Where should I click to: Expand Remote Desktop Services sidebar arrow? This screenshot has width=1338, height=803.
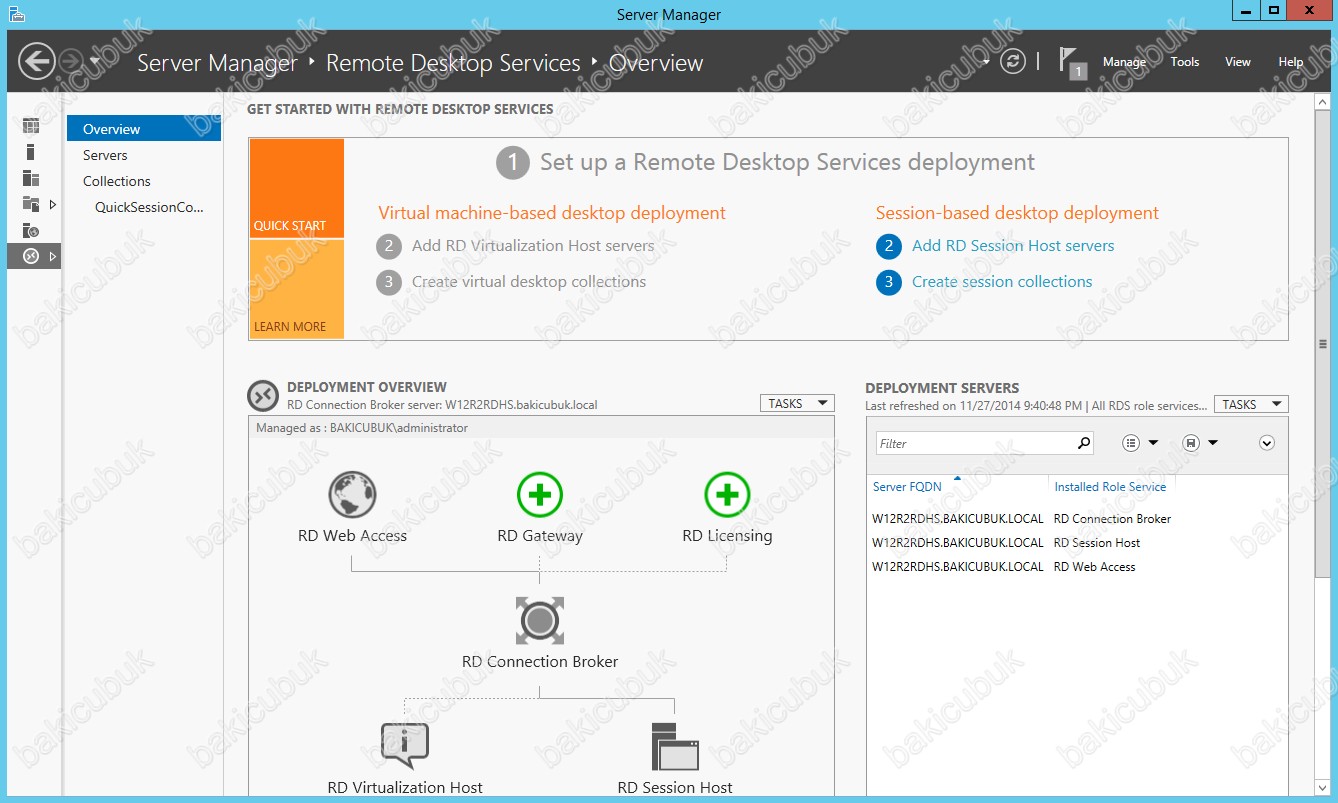point(53,256)
